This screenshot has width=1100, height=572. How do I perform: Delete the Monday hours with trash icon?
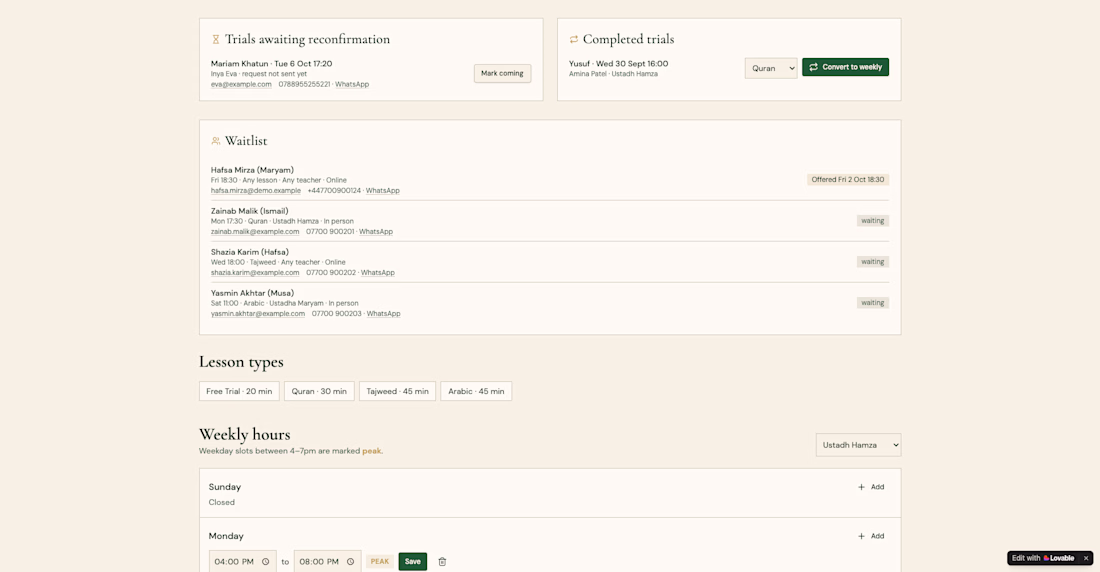[442, 561]
